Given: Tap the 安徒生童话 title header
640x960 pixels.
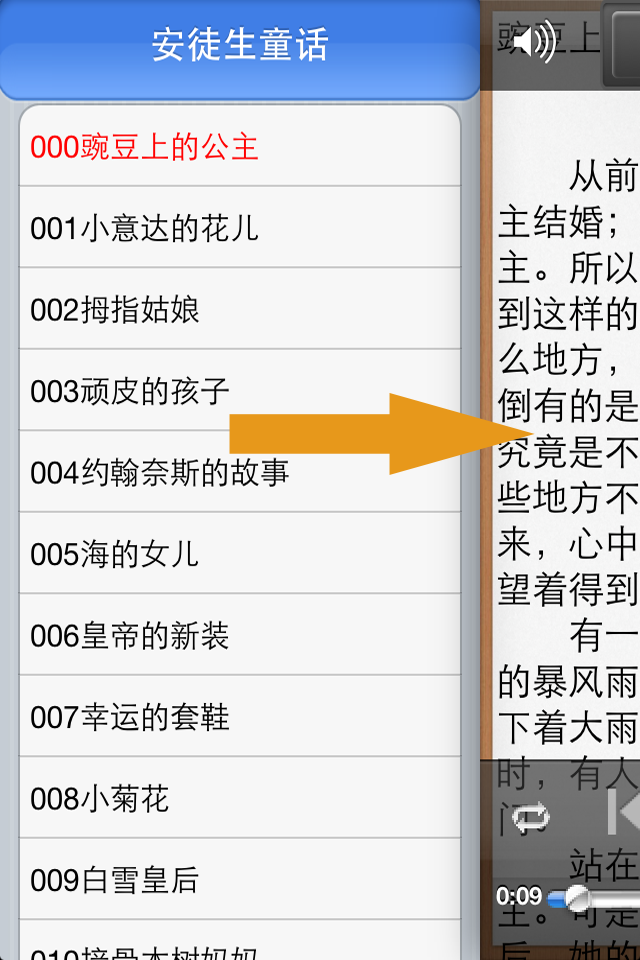Looking at the screenshot, I should tap(239, 45).
